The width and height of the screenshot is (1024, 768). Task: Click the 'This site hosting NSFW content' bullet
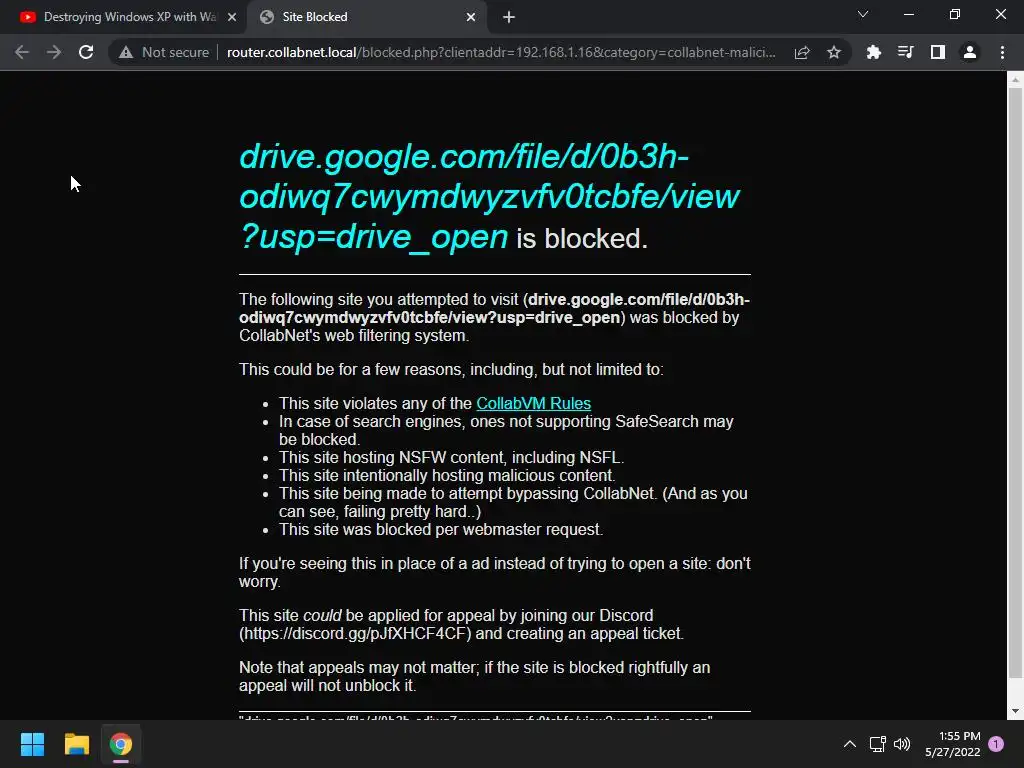(451, 458)
